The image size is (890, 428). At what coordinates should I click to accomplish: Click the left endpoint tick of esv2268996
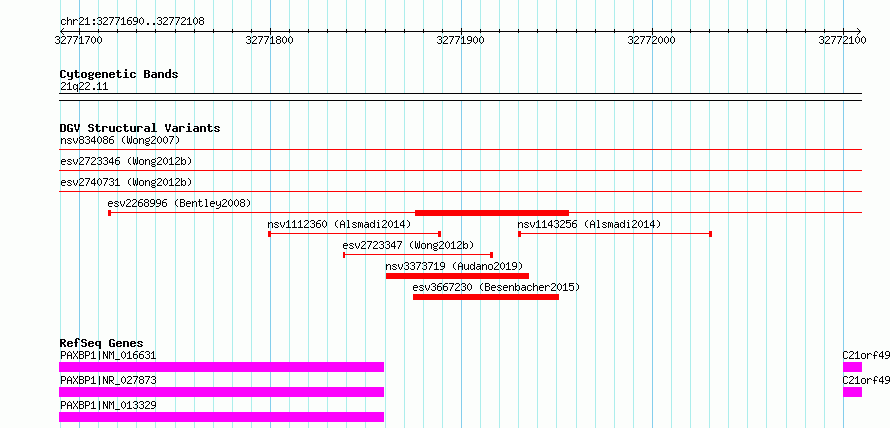109,213
